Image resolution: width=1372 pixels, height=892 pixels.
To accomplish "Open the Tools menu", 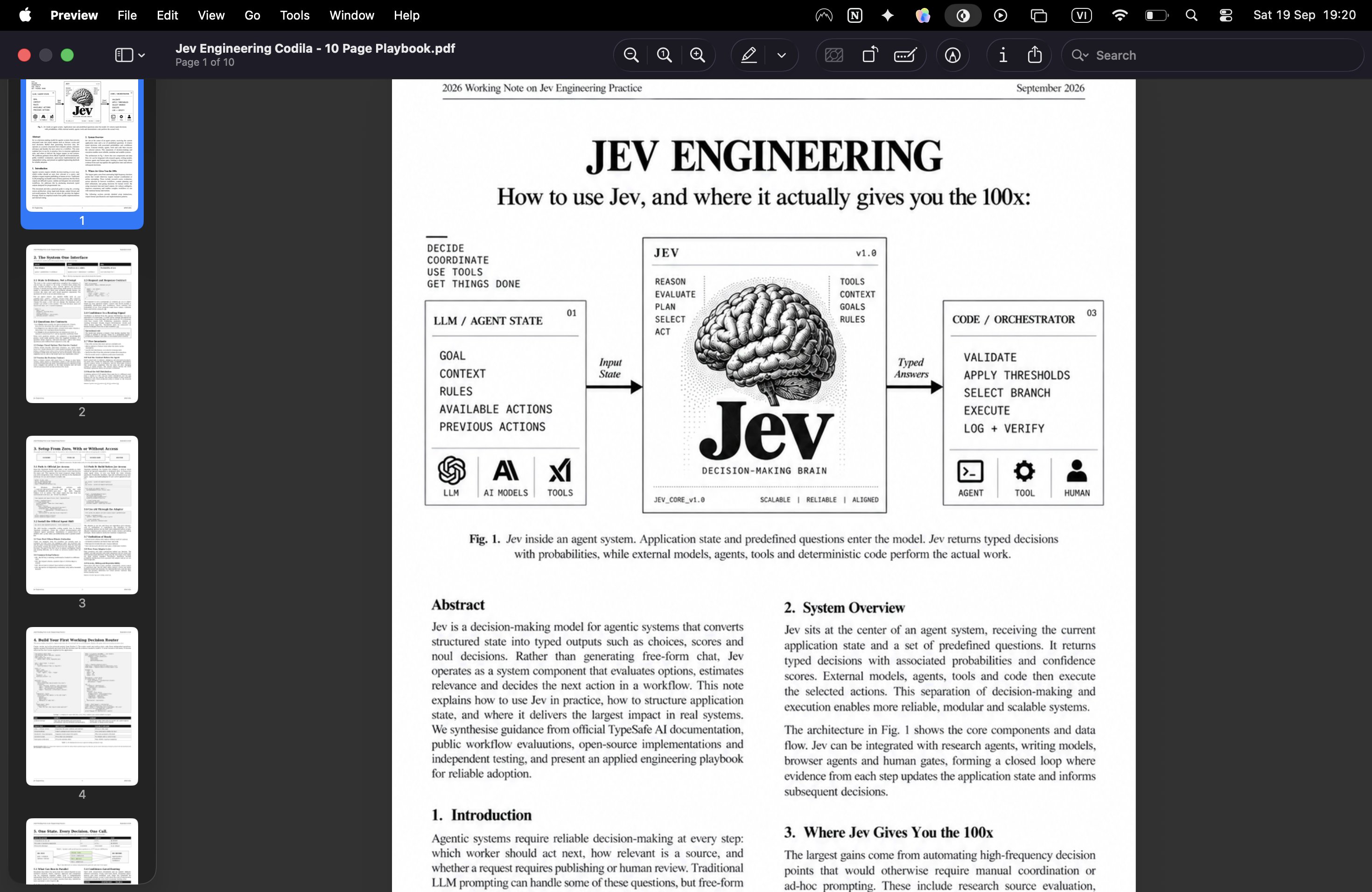I will (x=294, y=15).
